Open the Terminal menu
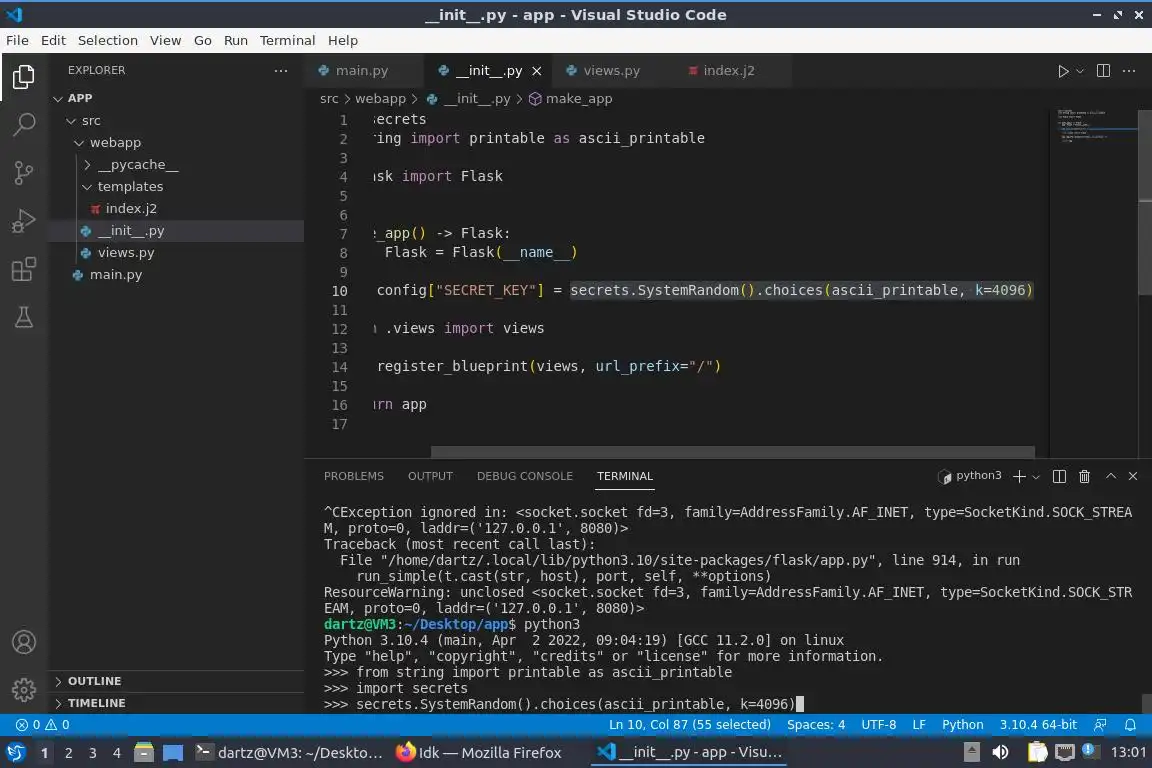Image resolution: width=1152 pixels, height=768 pixels. [287, 40]
